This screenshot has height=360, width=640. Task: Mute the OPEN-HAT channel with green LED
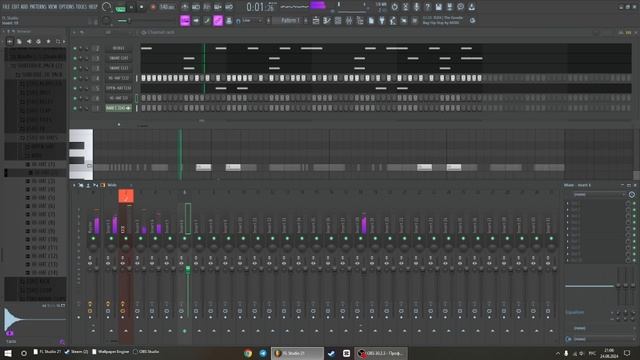pyautogui.click(x=75, y=88)
